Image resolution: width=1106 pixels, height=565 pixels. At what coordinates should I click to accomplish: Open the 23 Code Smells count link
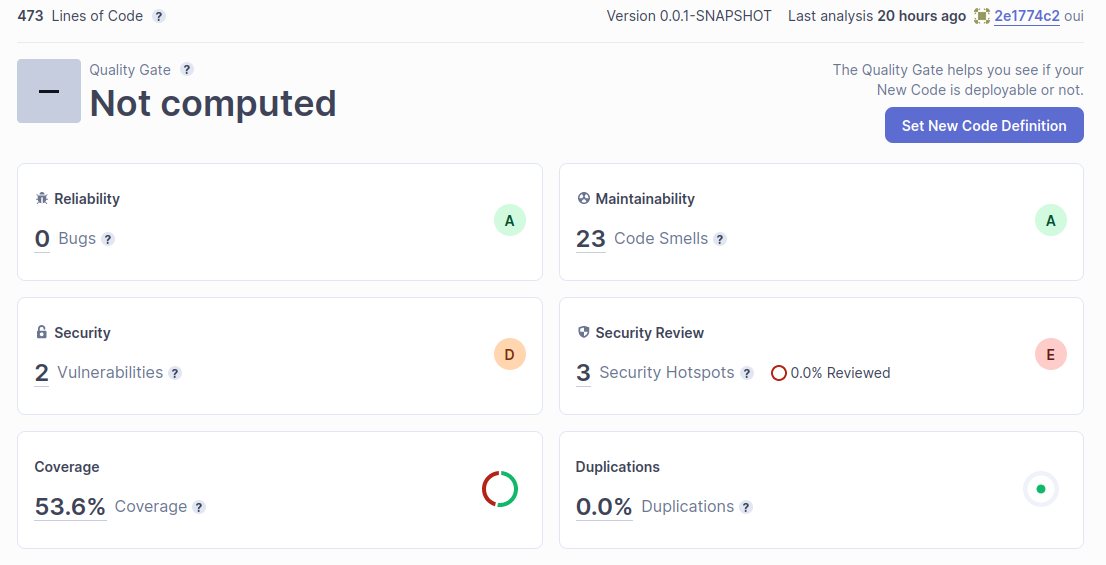590,239
